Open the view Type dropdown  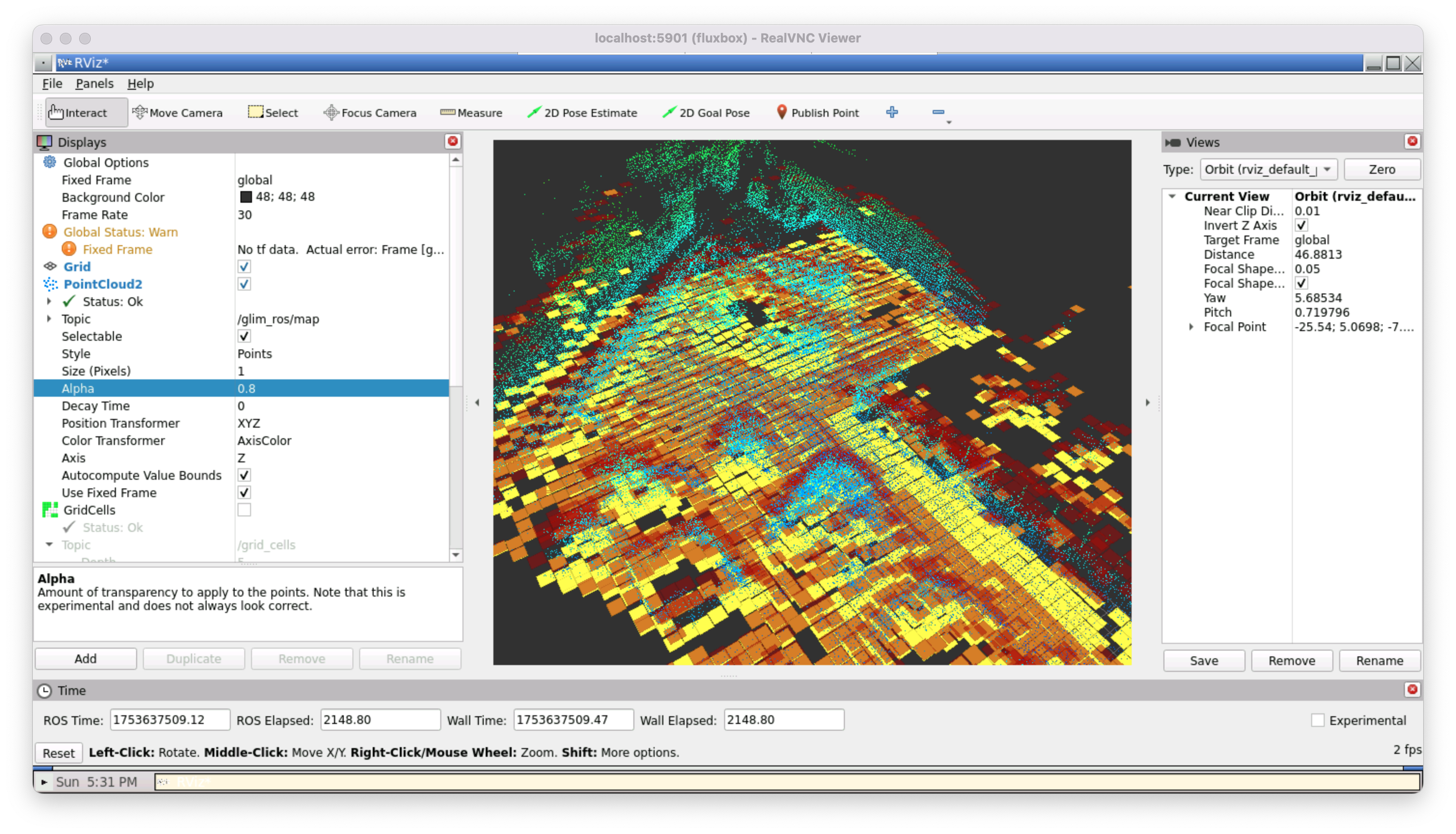click(1268, 169)
